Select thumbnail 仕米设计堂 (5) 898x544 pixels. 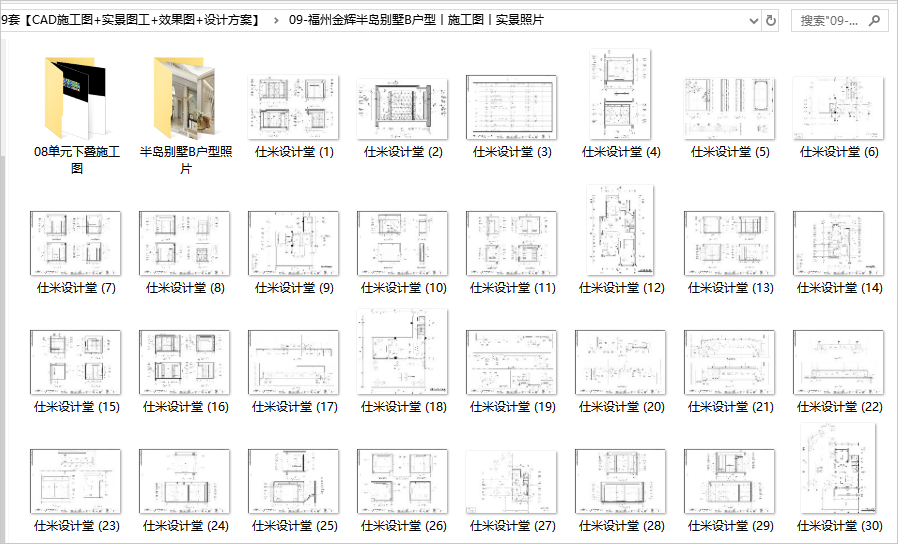(729, 109)
